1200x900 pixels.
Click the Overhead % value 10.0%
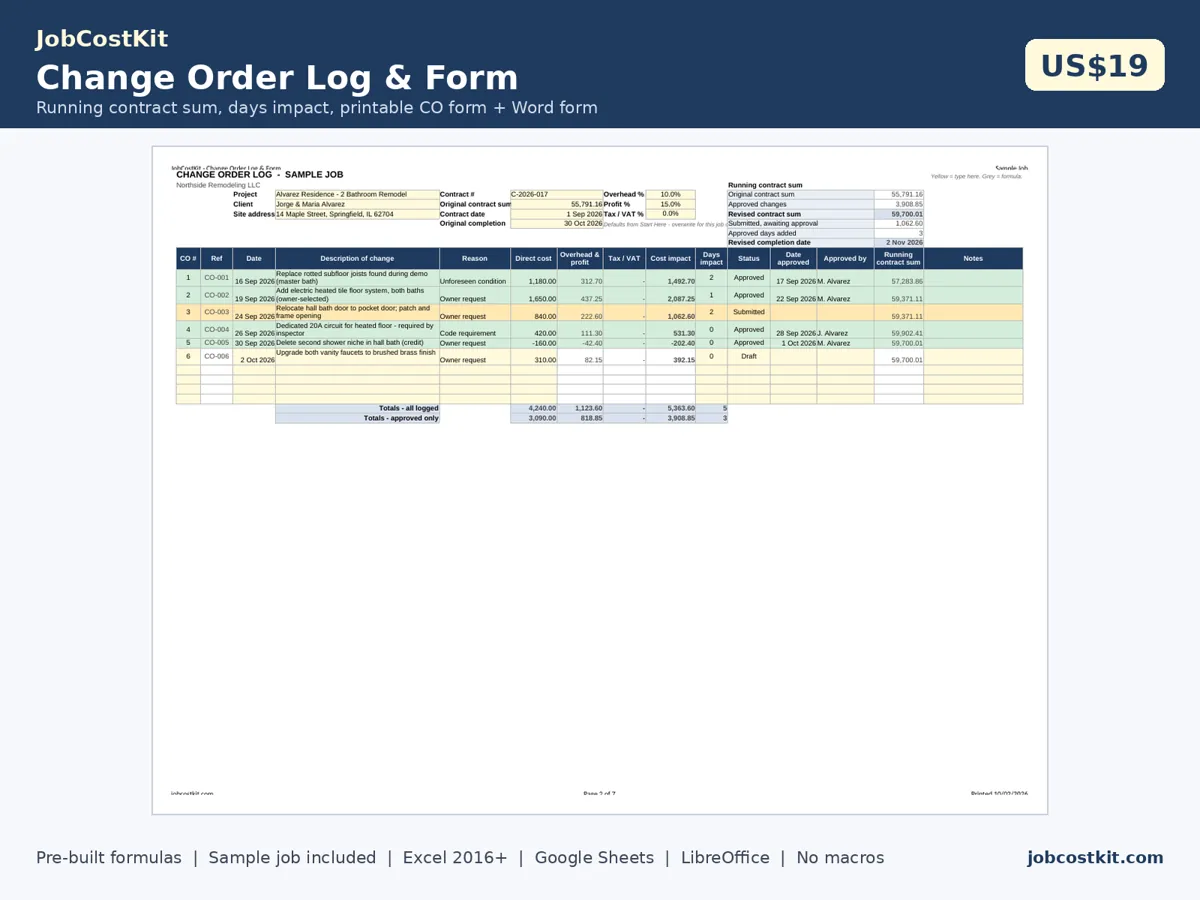tap(670, 194)
